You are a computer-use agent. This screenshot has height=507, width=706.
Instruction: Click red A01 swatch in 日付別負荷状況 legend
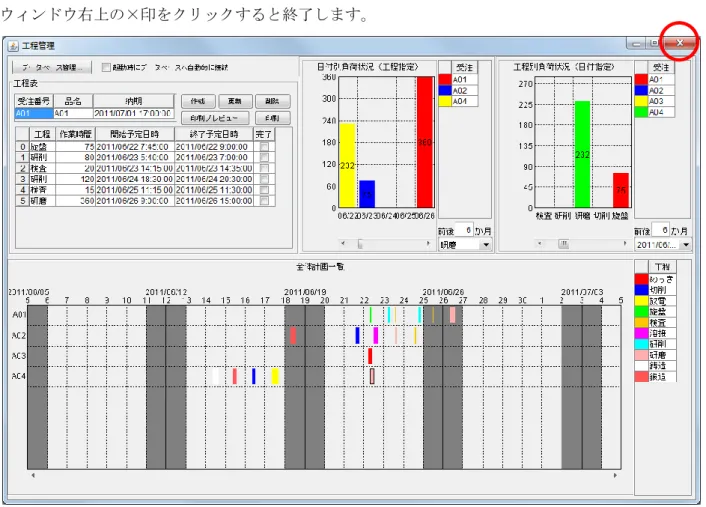point(445,79)
